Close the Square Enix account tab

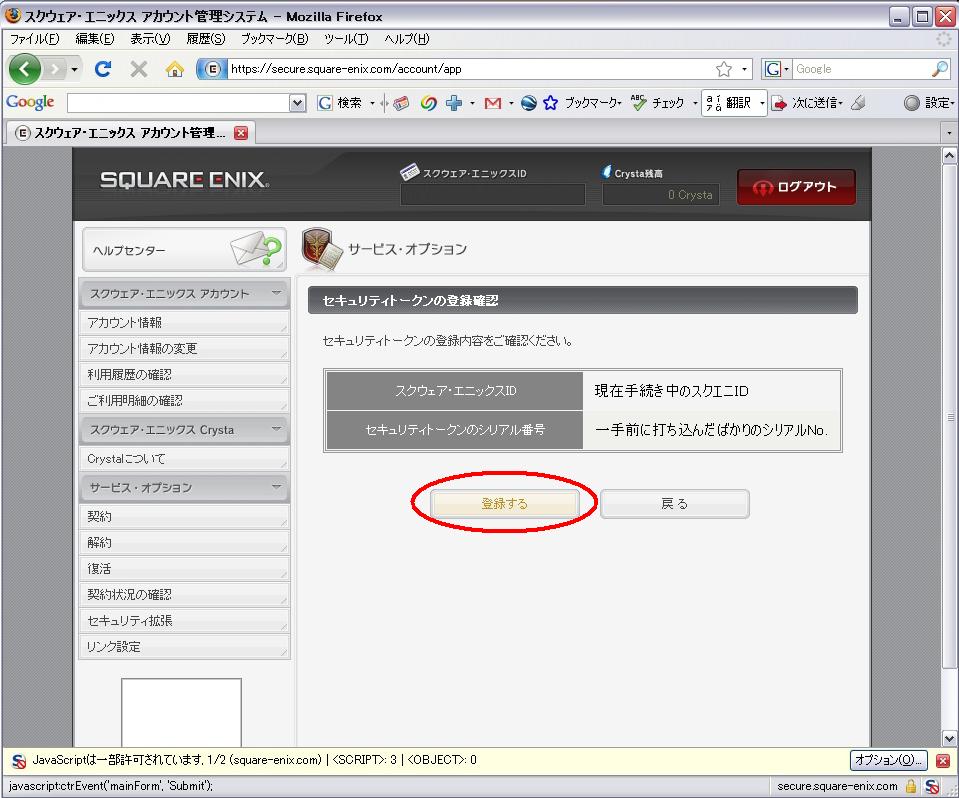(241, 133)
